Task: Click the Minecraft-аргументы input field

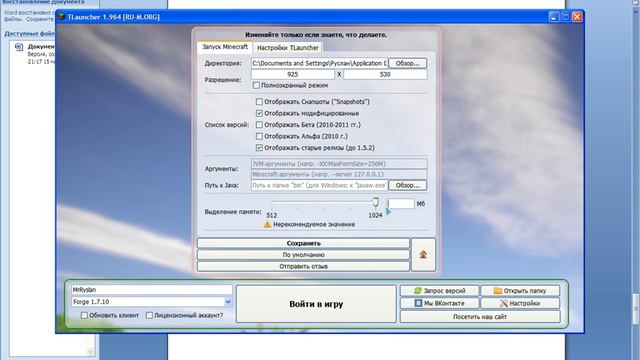Action: pos(339,174)
